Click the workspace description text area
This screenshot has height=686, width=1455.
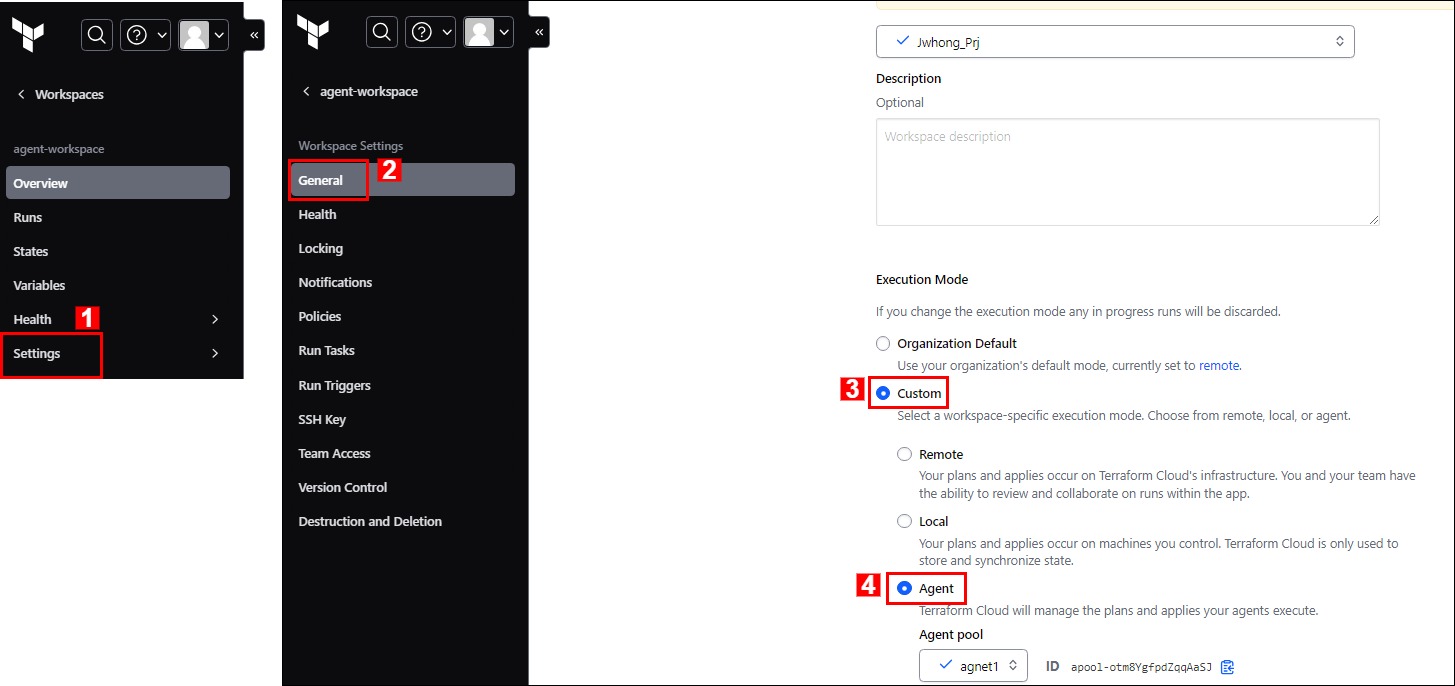[x=1128, y=172]
